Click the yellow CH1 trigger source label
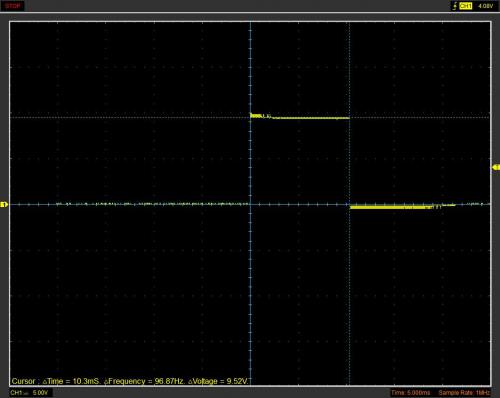Screen dimensions: 500x398 click(465, 6)
